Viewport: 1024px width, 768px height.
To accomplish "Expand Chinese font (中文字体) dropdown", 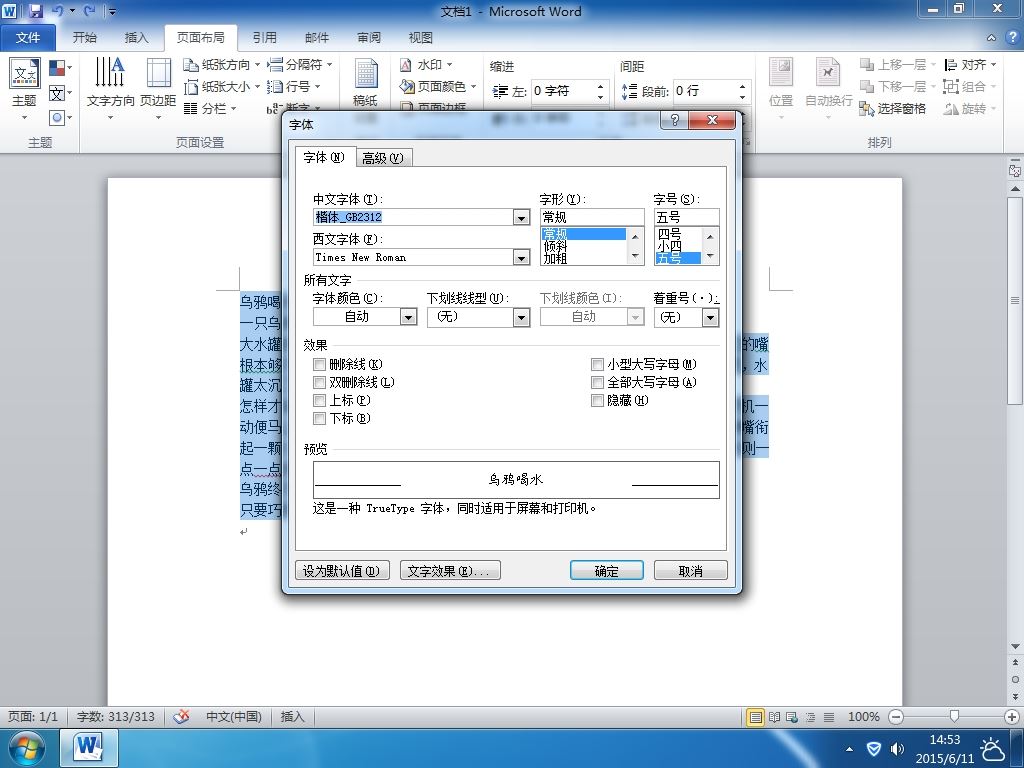I will point(521,217).
